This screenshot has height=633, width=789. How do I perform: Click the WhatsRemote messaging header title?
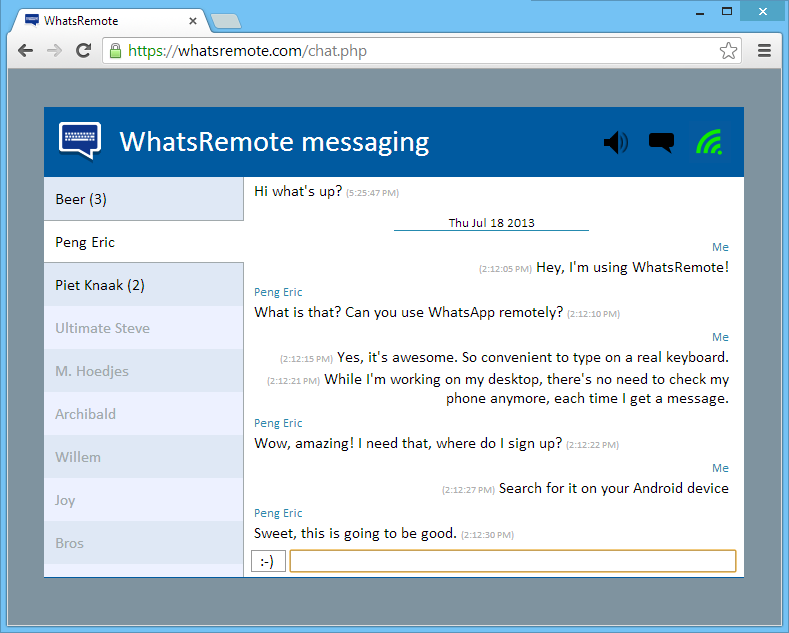pos(274,142)
